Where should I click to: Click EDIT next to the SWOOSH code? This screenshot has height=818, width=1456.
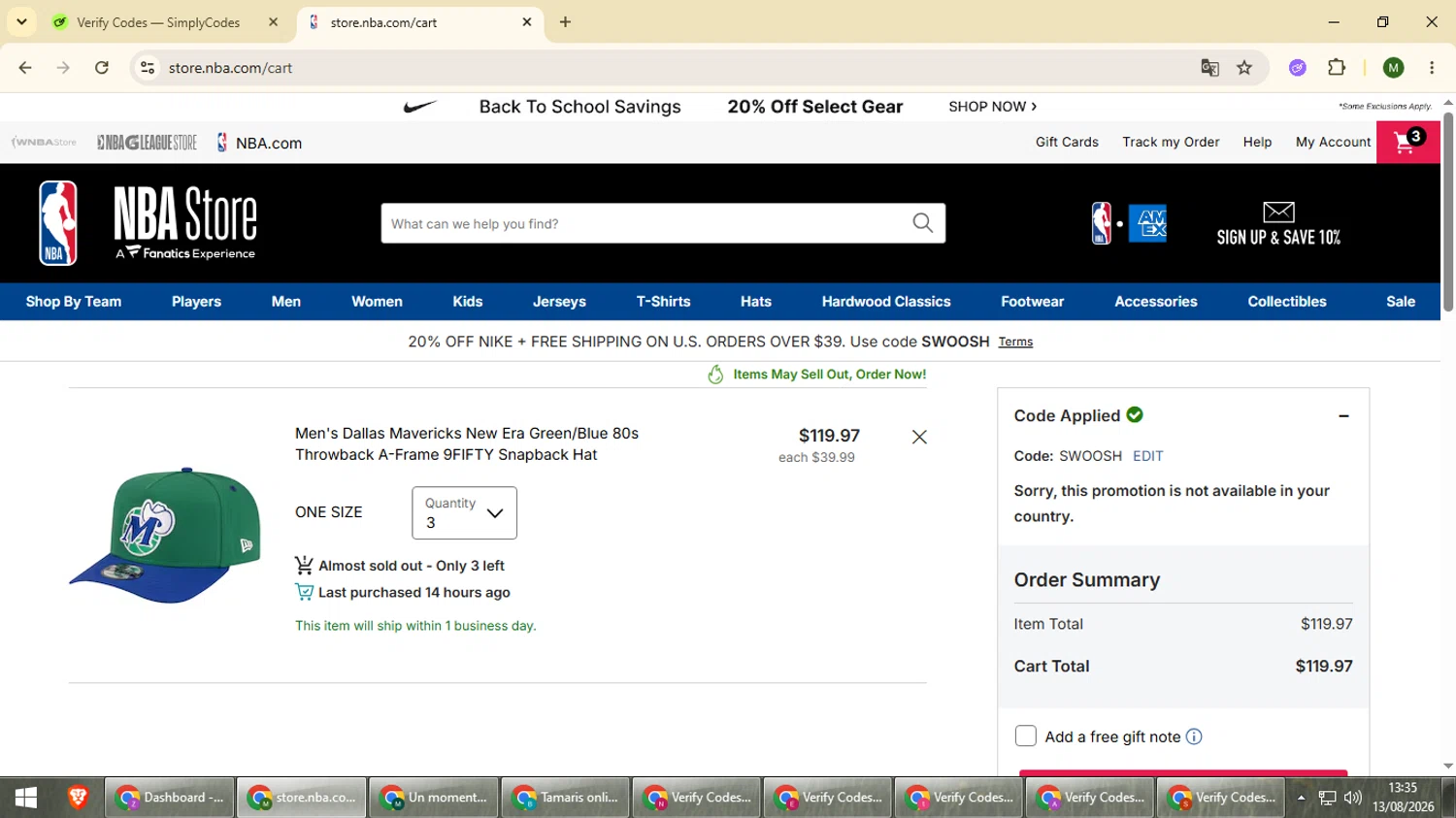1148,456
